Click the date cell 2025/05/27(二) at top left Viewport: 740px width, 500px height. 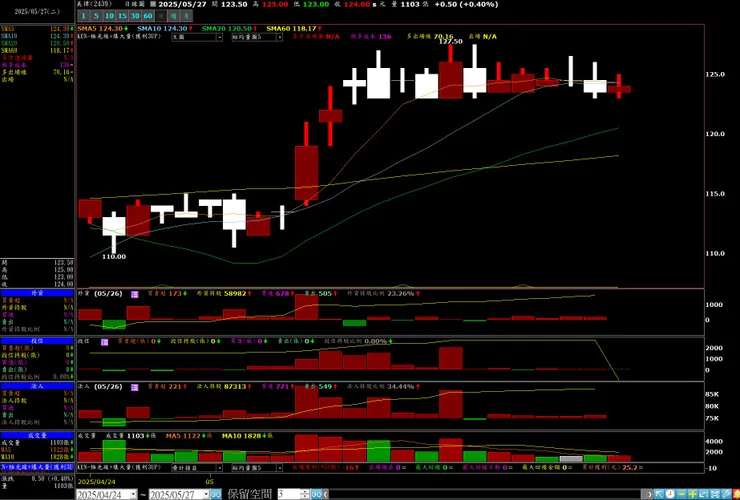pyautogui.click(x=37, y=11)
